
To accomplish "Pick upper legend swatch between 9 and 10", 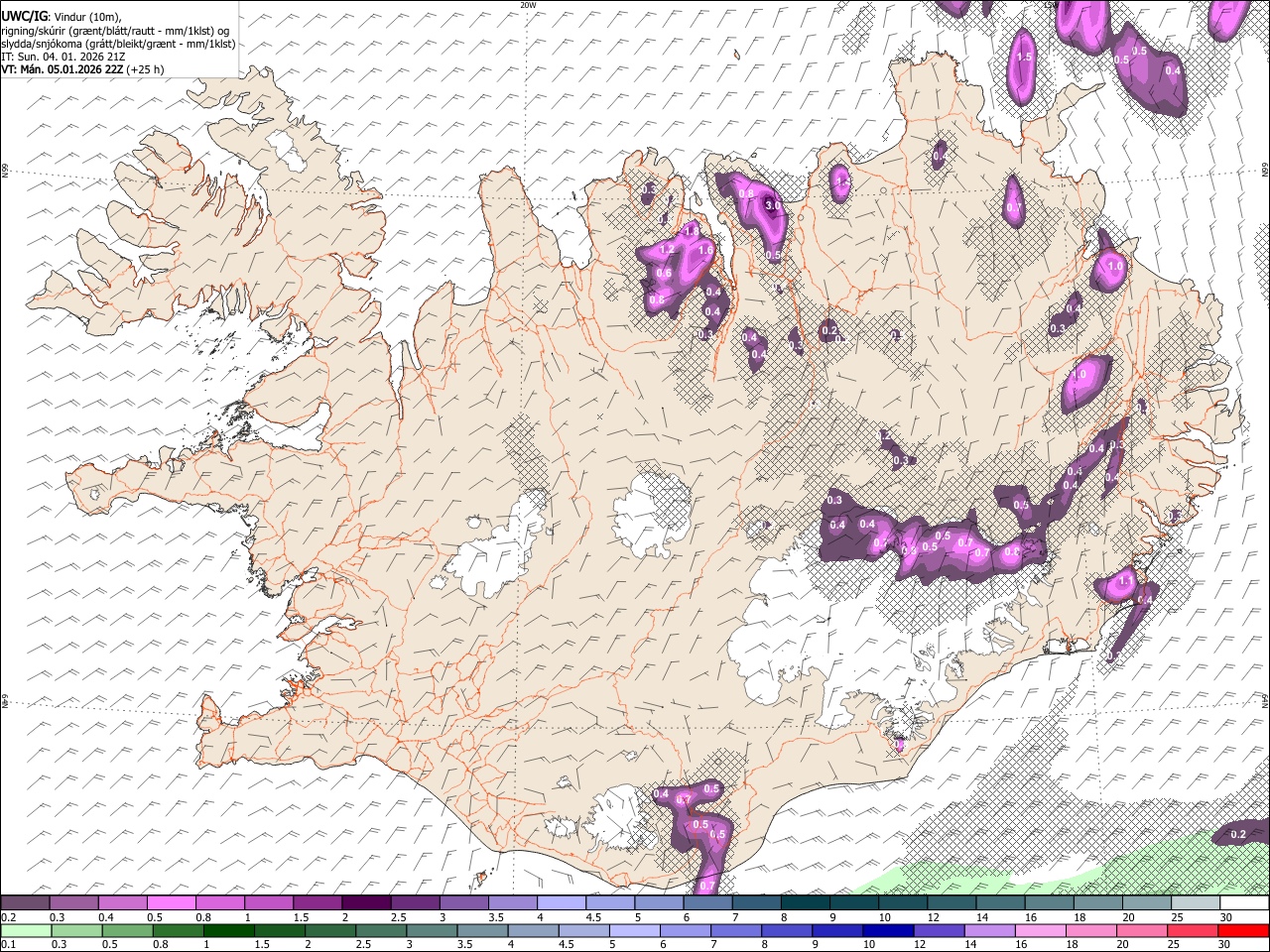I will (x=853, y=903).
